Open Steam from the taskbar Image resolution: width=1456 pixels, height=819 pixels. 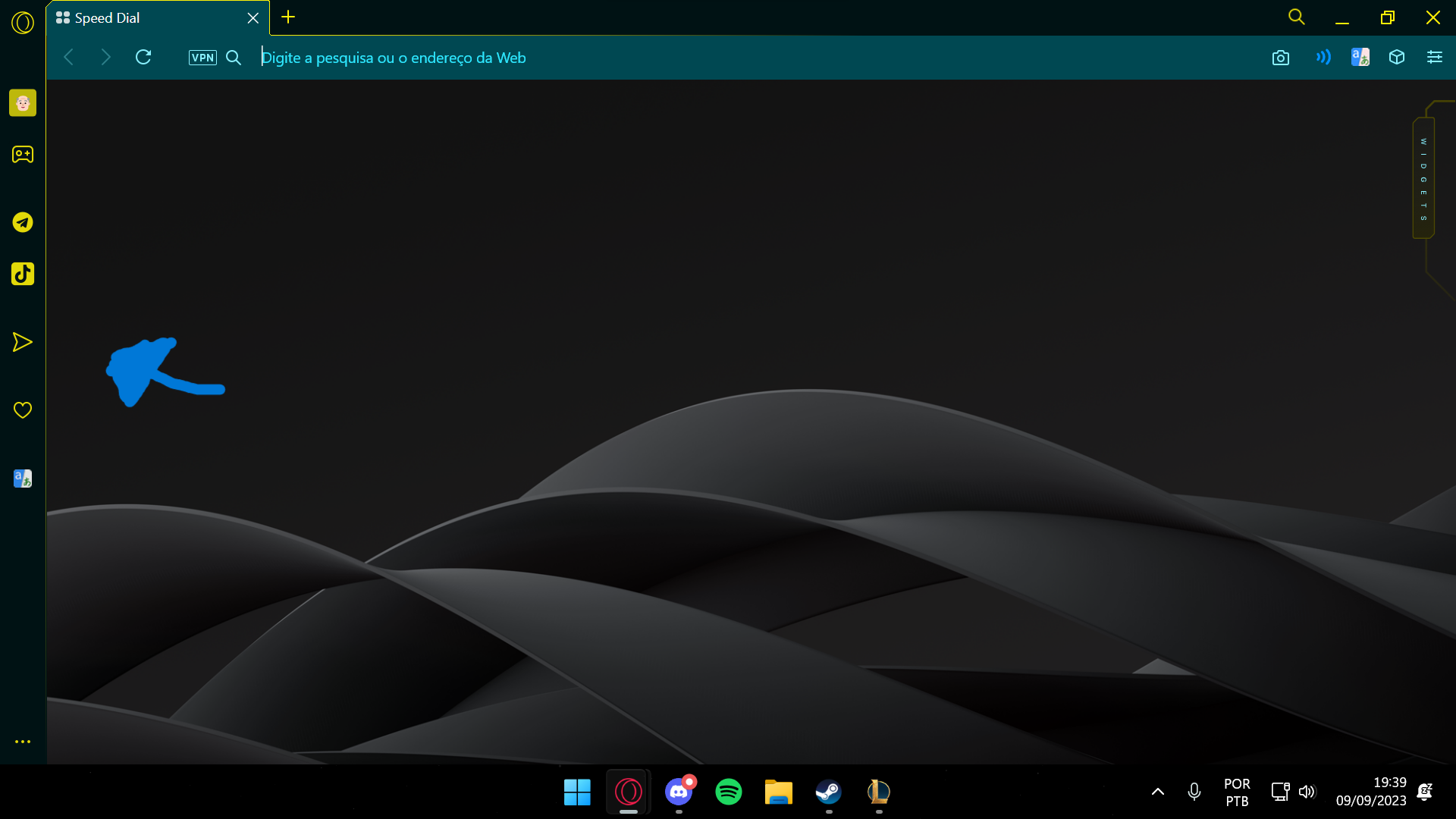(829, 792)
